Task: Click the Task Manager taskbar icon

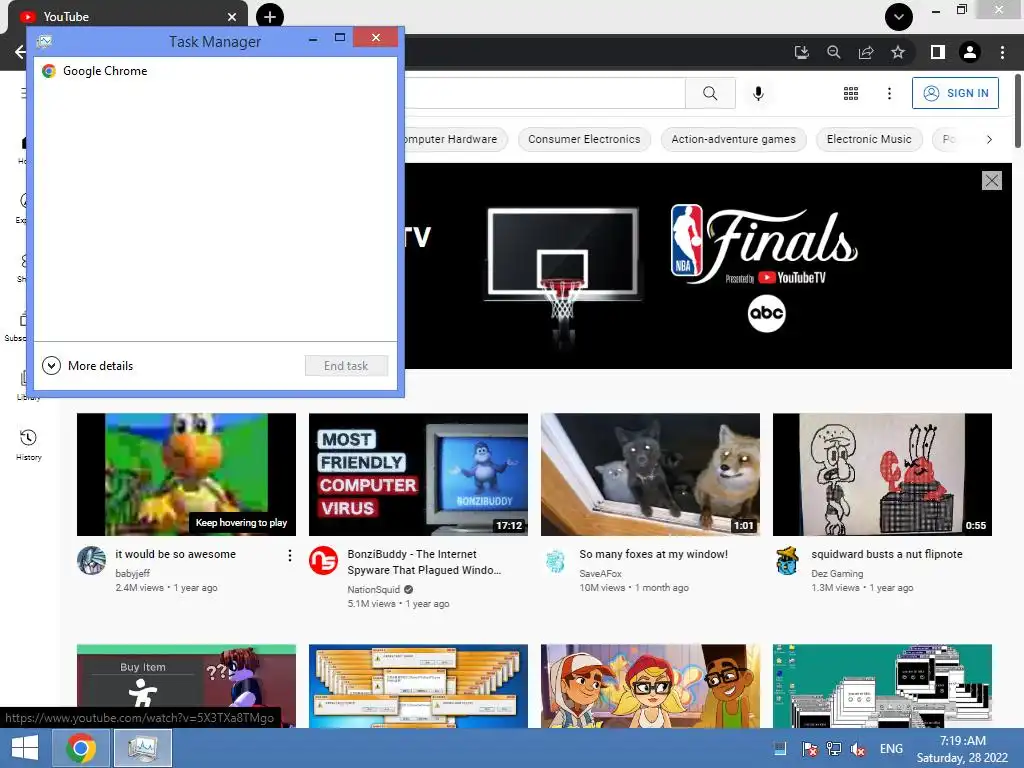Action: pyautogui.click(x=143, y=748)
